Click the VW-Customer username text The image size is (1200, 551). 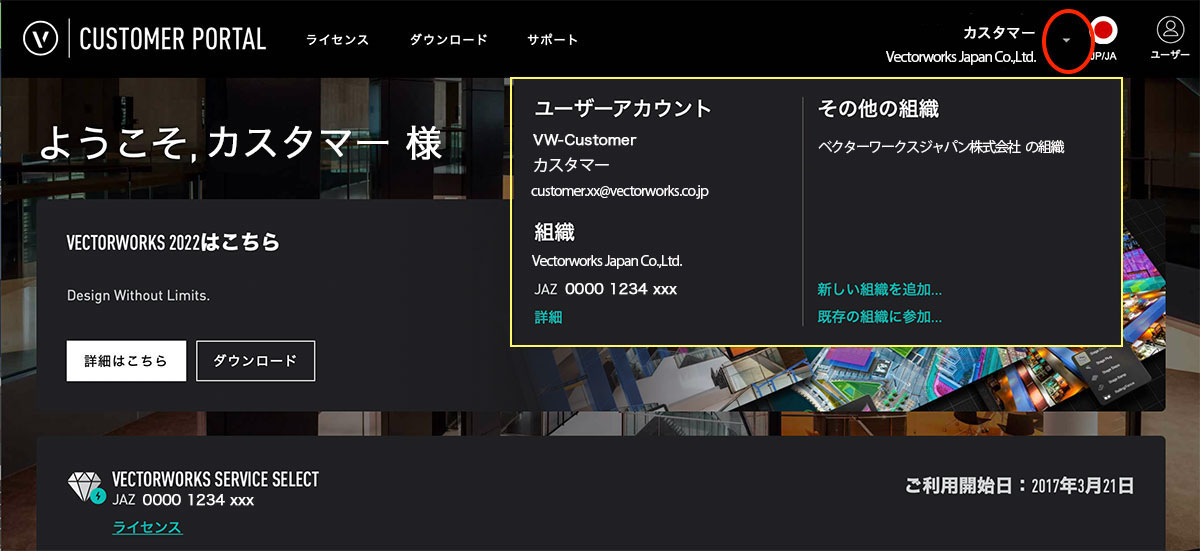pos(585,140)
